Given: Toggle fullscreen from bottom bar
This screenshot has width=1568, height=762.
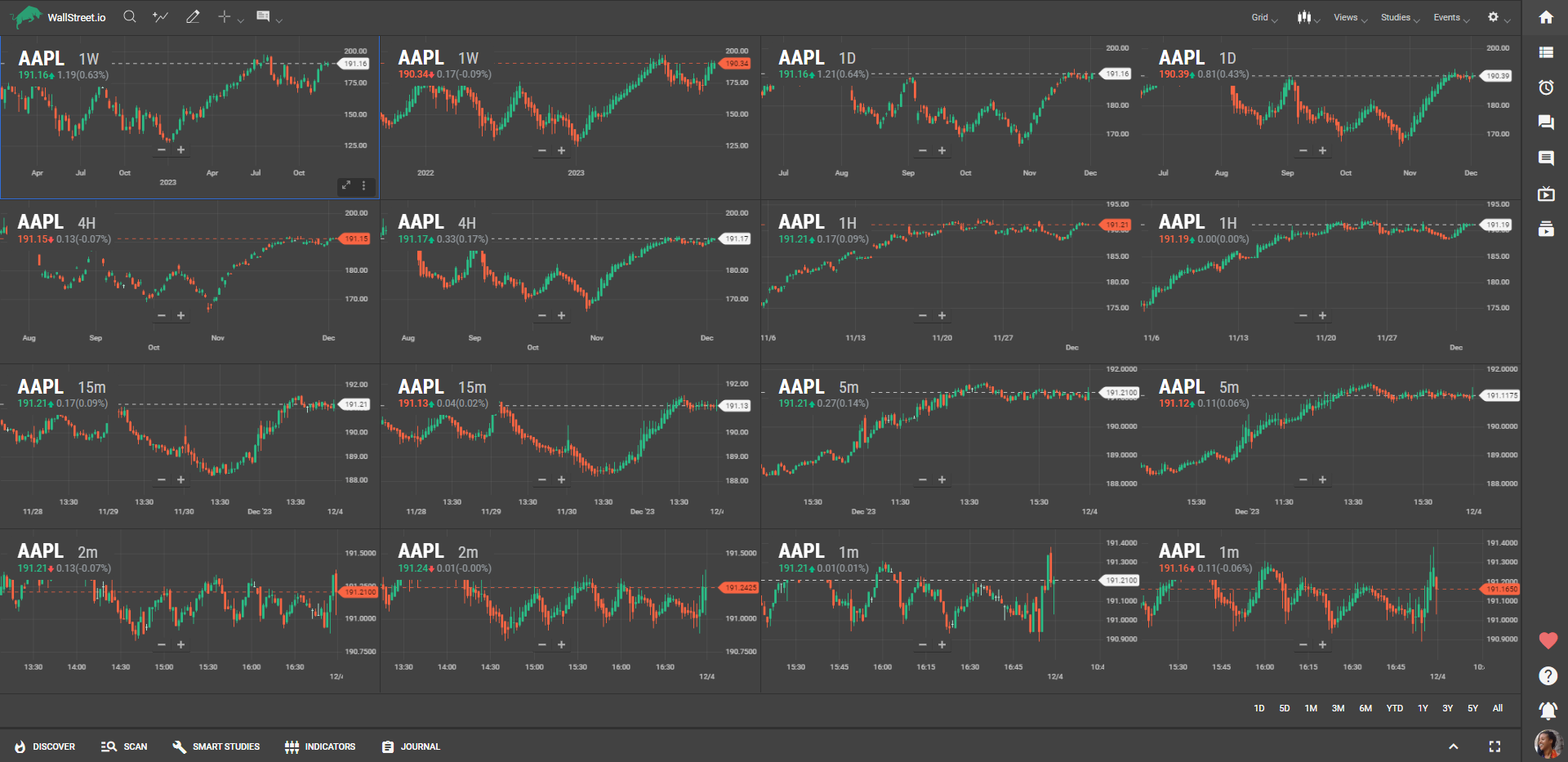Looking at the screenshot, I should [1494, 746].
